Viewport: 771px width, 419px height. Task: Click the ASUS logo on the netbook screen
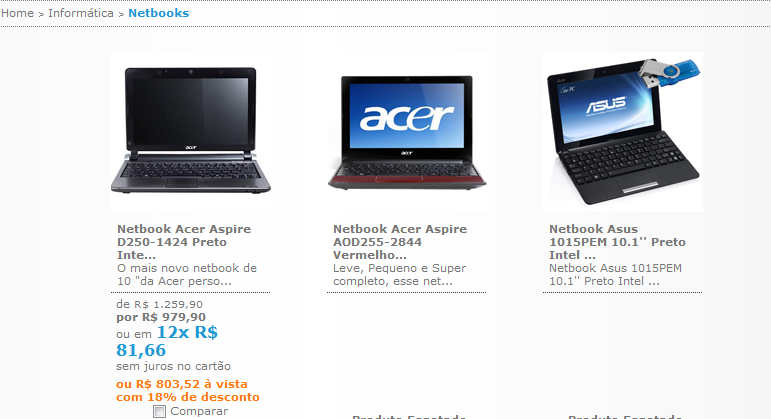606,105
